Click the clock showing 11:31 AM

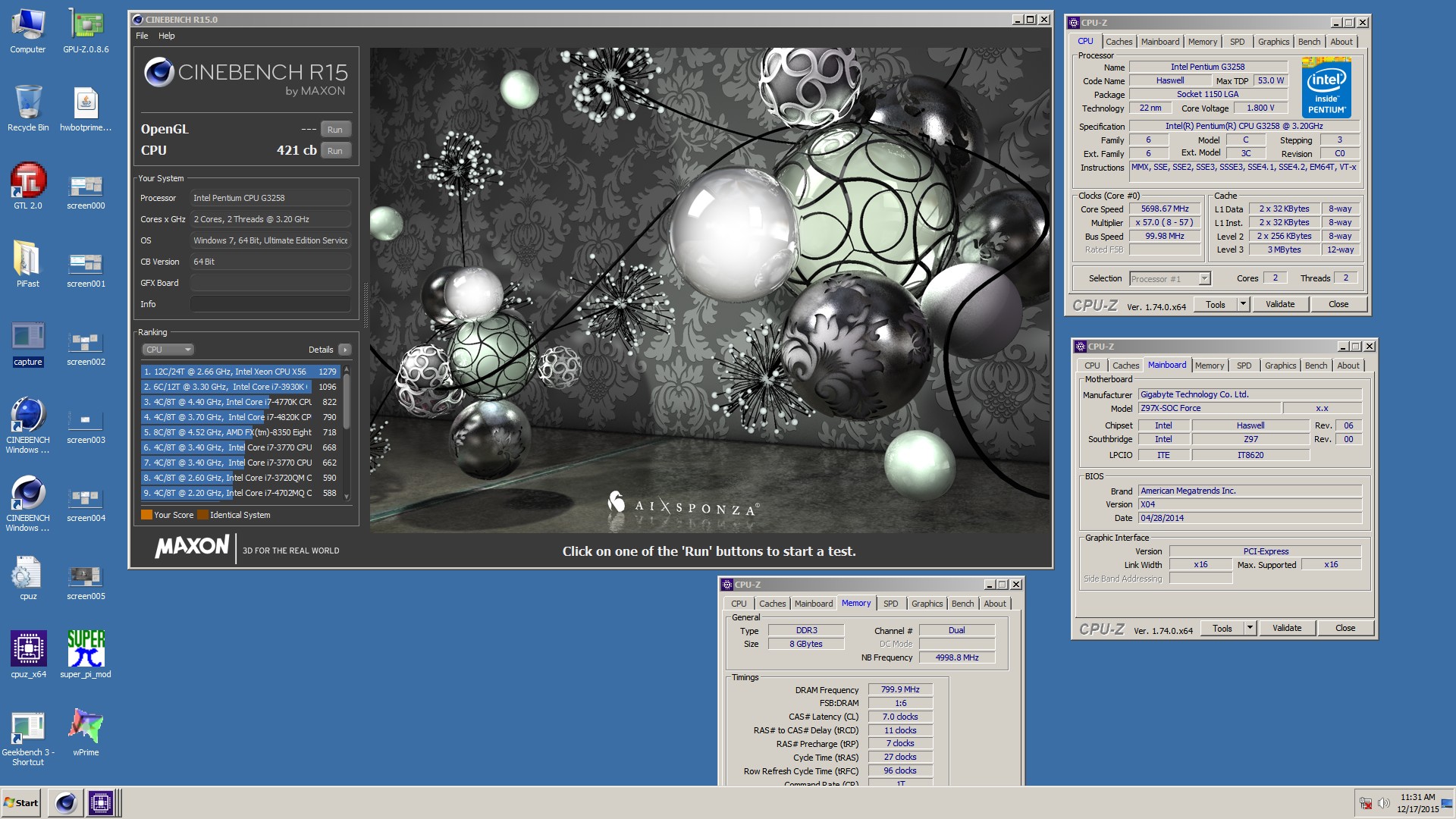click(x=1417, y=797)
